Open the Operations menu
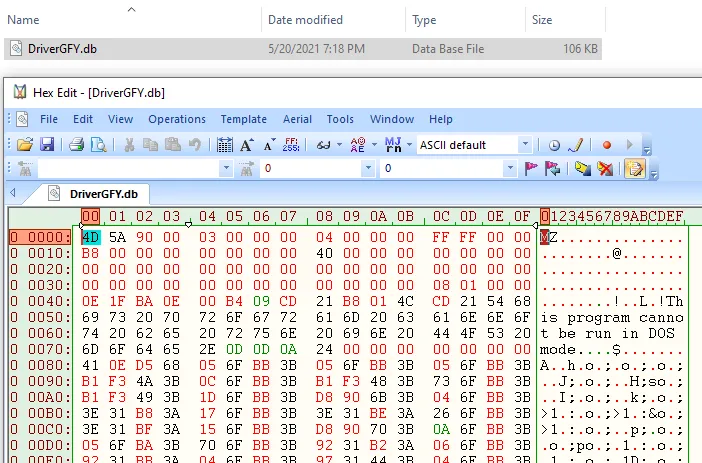The height and width of the screenshot is (463, 702). (177, 119)
